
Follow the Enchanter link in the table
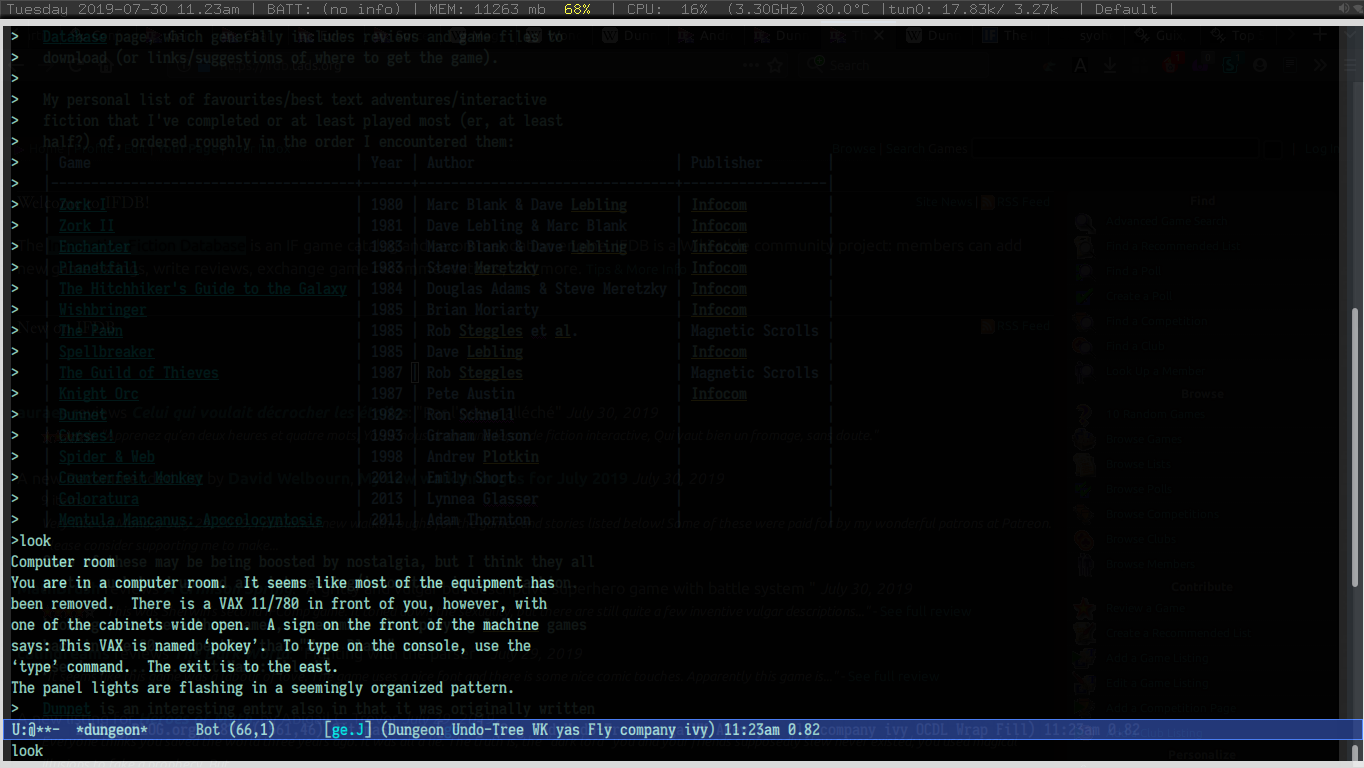click(x=95, y=246)
